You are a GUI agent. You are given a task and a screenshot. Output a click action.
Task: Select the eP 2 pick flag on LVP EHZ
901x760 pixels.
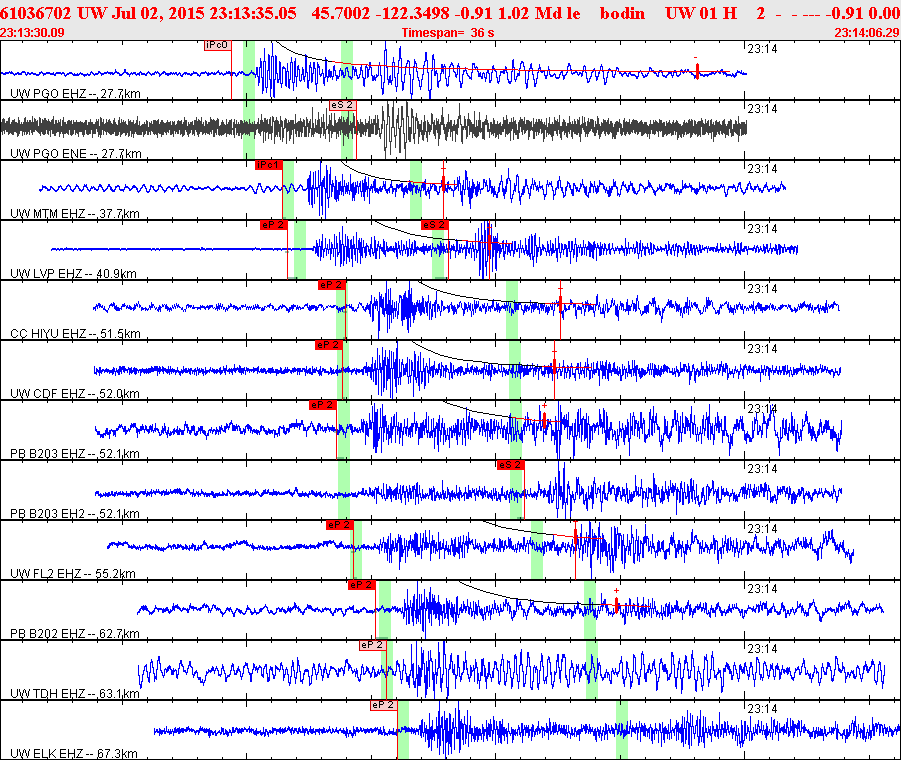click(x=274, y=225)
